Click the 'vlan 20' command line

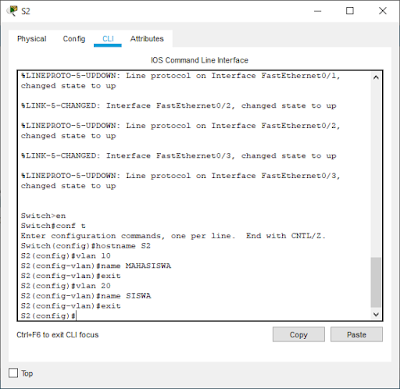(x=66, y=286)
